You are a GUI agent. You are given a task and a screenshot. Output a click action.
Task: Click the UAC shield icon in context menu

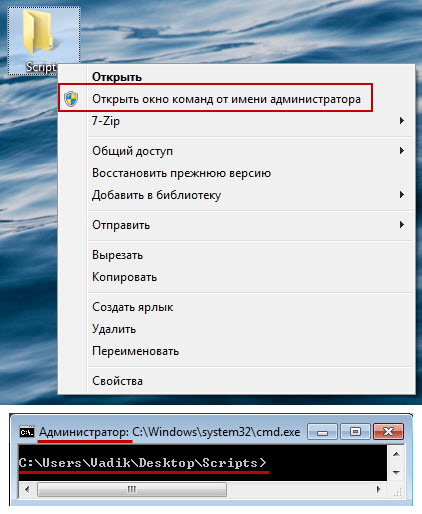[x=71, y=99]
